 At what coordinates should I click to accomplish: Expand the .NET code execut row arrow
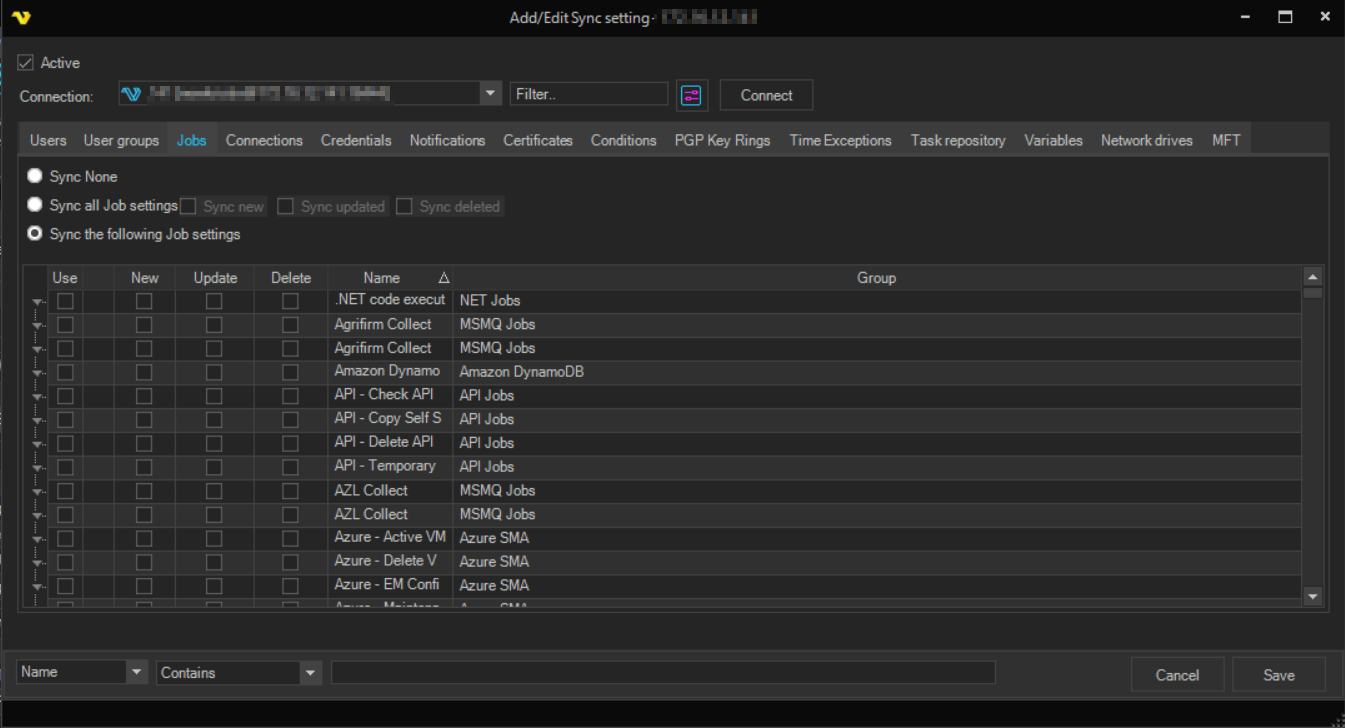tap(37, 301)
